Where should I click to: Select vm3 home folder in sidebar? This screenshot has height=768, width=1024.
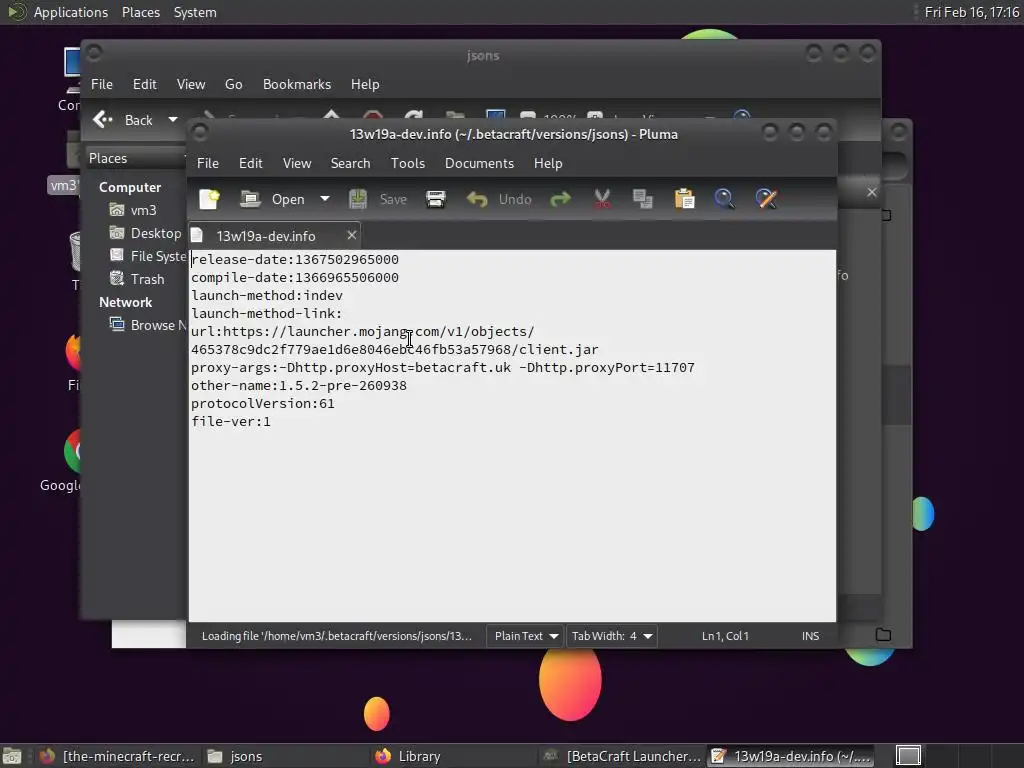(134, 210)
